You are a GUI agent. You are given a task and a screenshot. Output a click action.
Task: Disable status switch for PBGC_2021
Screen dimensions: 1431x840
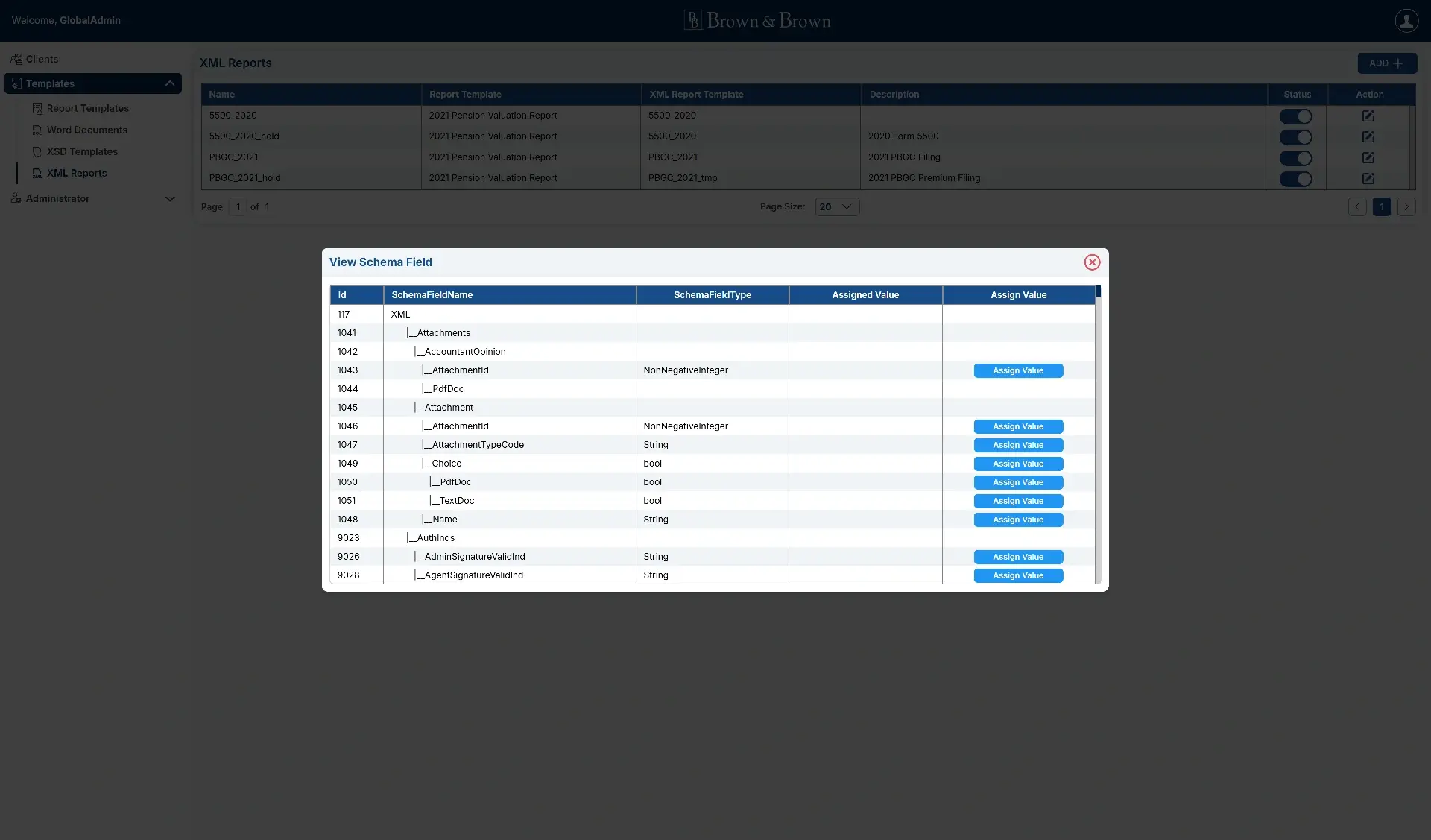click(1295, 158)
